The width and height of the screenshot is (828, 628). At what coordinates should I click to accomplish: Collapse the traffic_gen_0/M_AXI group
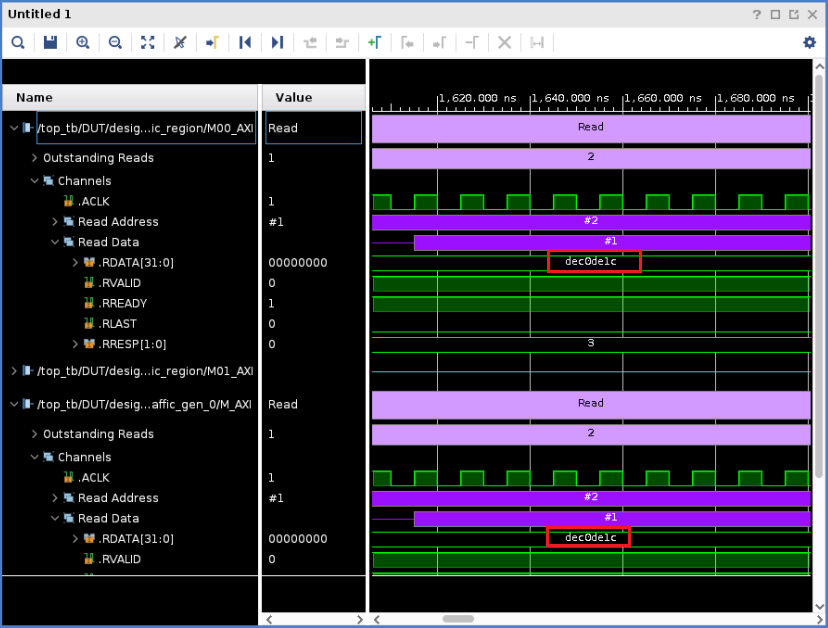(x=14, y=404)
